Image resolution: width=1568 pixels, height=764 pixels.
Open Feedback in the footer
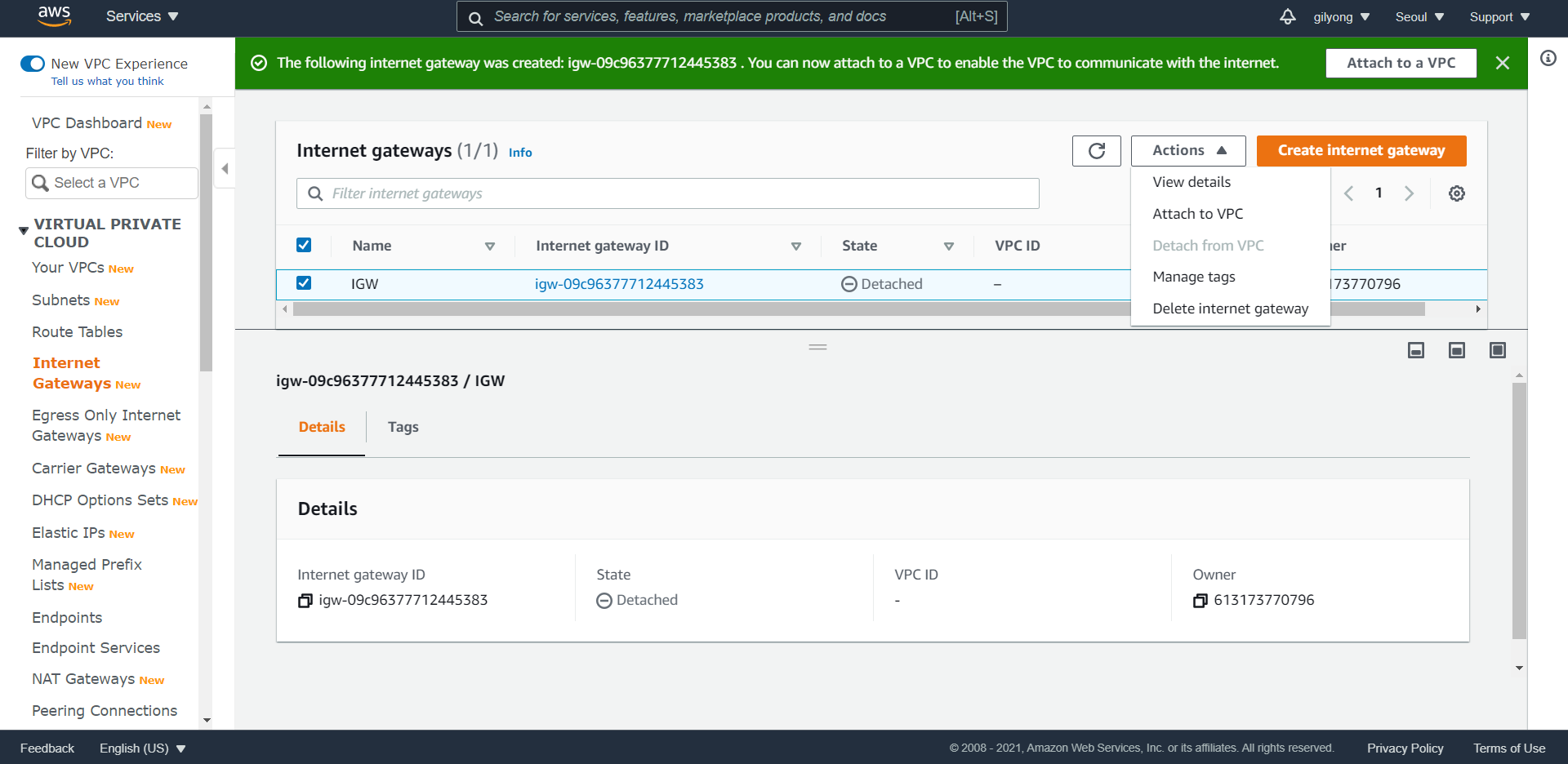tap(47, 748)
